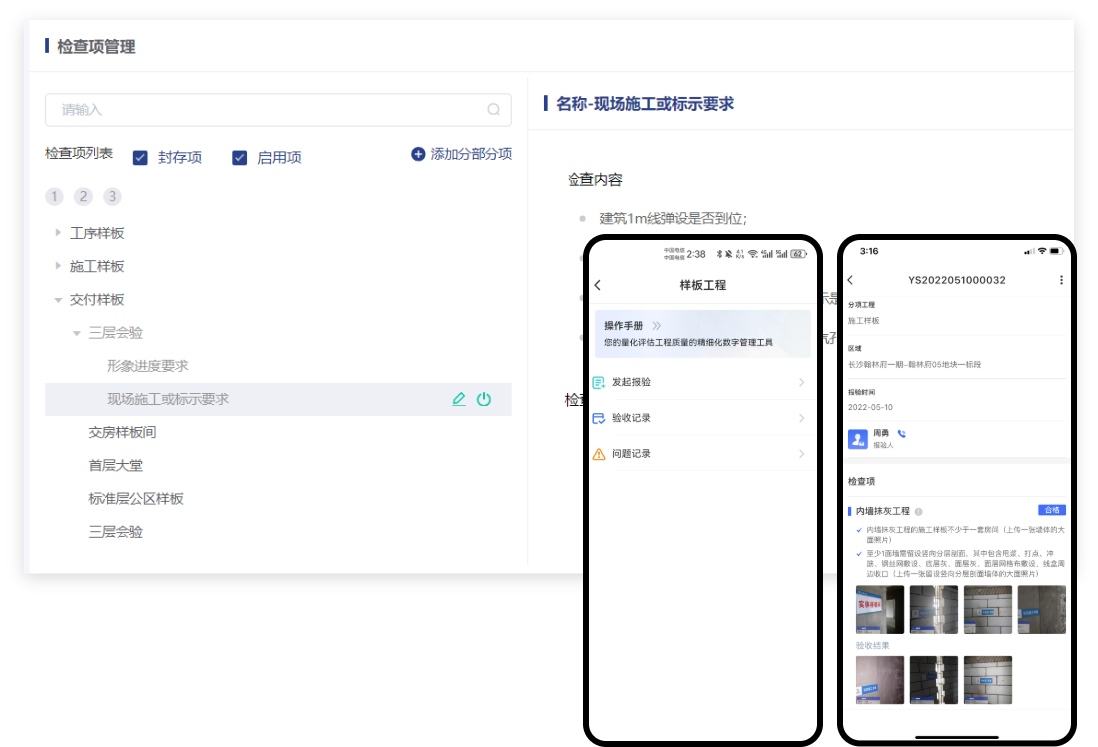Screen dimensions: 1098x747
Task: Click into the 请输入 search field
Action: 278,110
